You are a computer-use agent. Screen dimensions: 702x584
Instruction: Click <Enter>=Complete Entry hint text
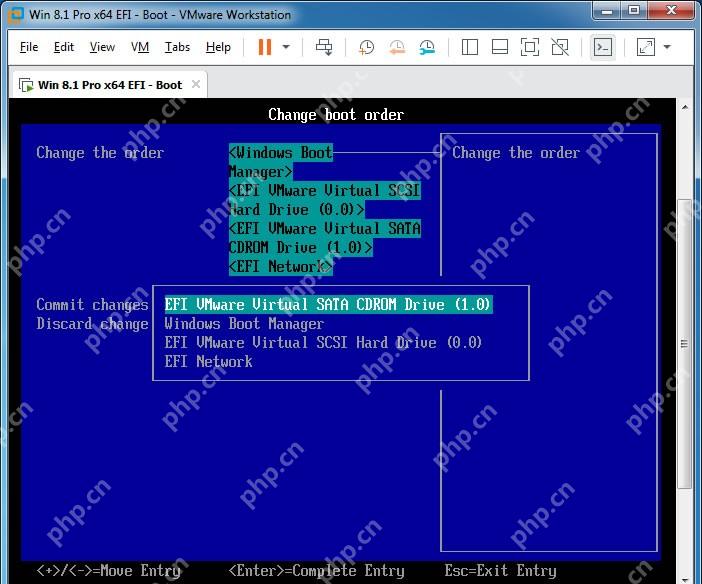point(316,571)
